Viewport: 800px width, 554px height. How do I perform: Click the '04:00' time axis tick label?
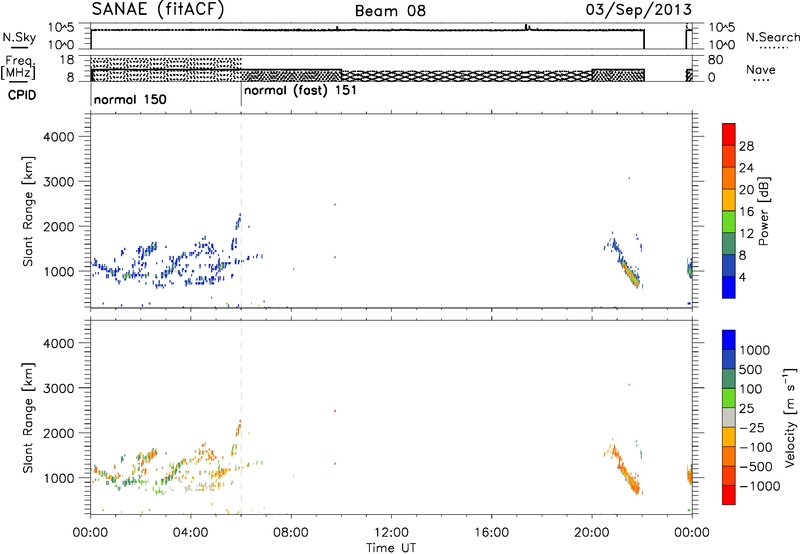tap(190, 533)
